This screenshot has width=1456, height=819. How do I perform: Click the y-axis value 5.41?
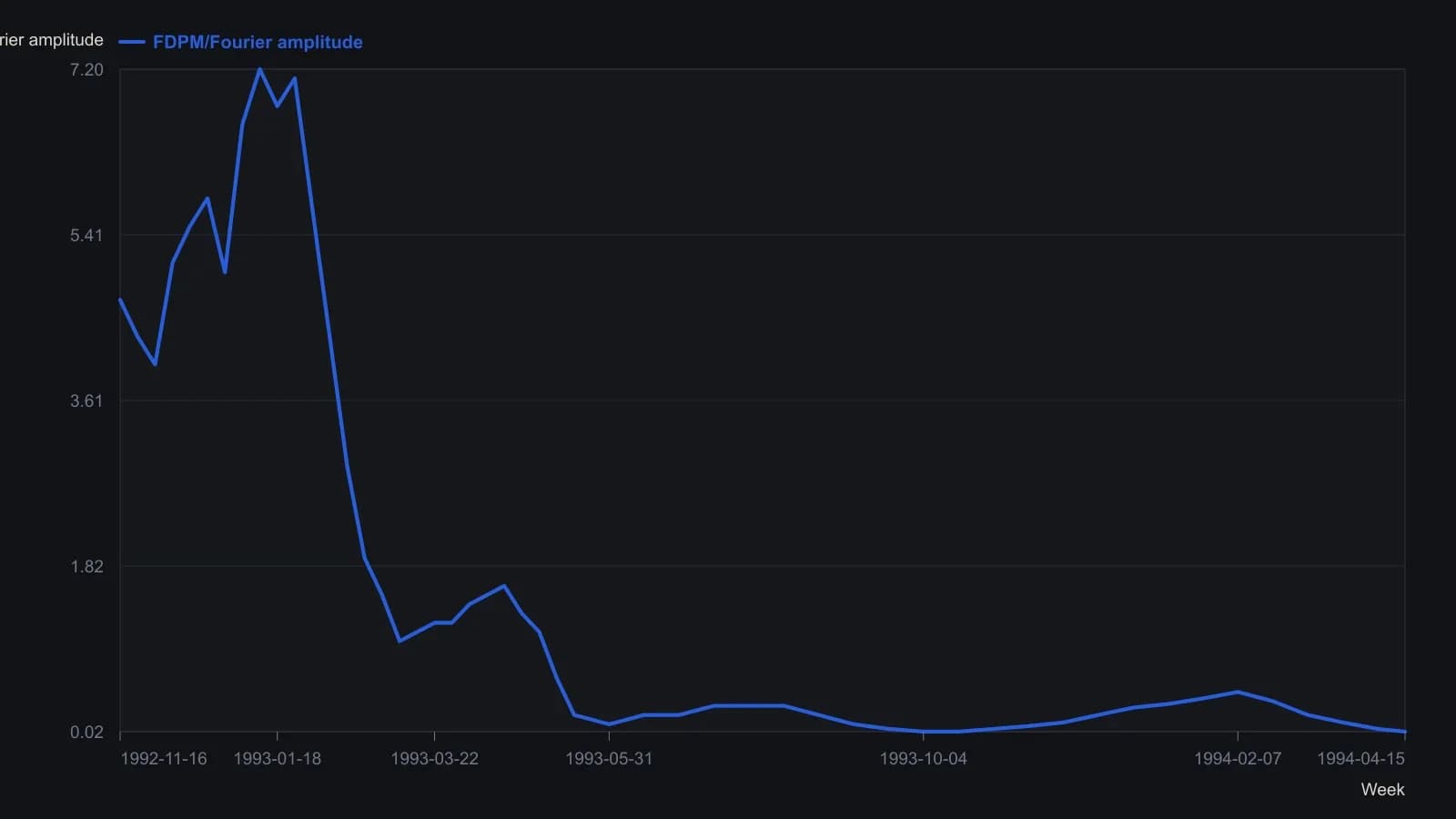[86, 236]
